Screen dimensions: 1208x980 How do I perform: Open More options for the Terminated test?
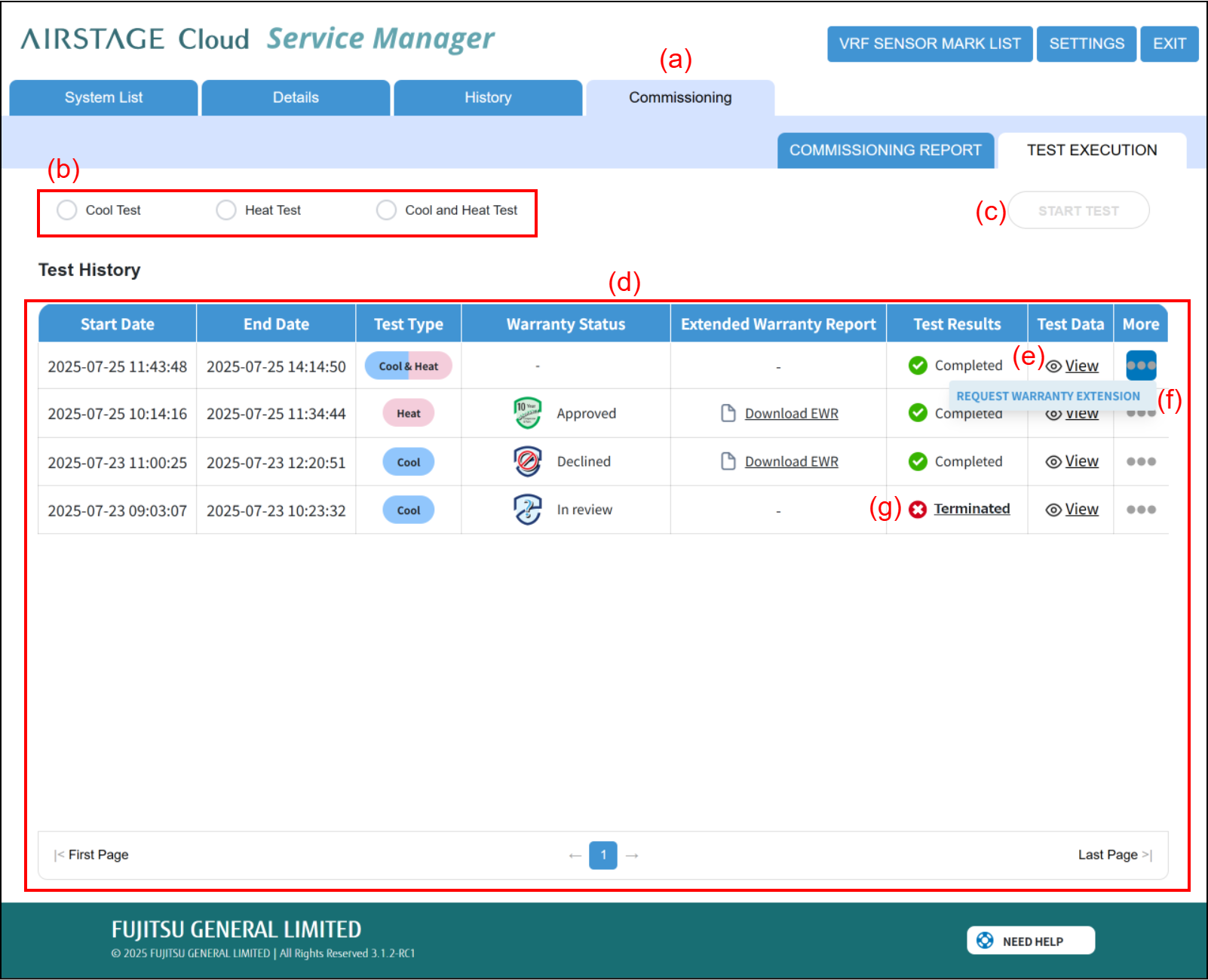tap(1141, 510)
